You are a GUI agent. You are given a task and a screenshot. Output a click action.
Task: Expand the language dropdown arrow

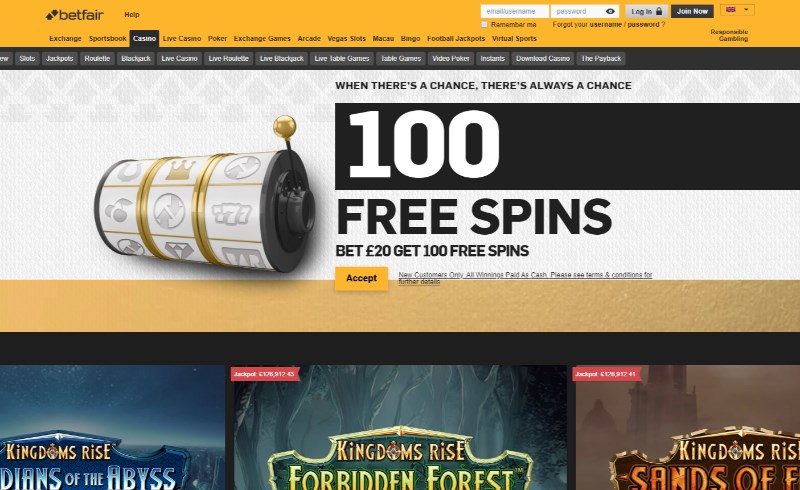coord(746,10)
